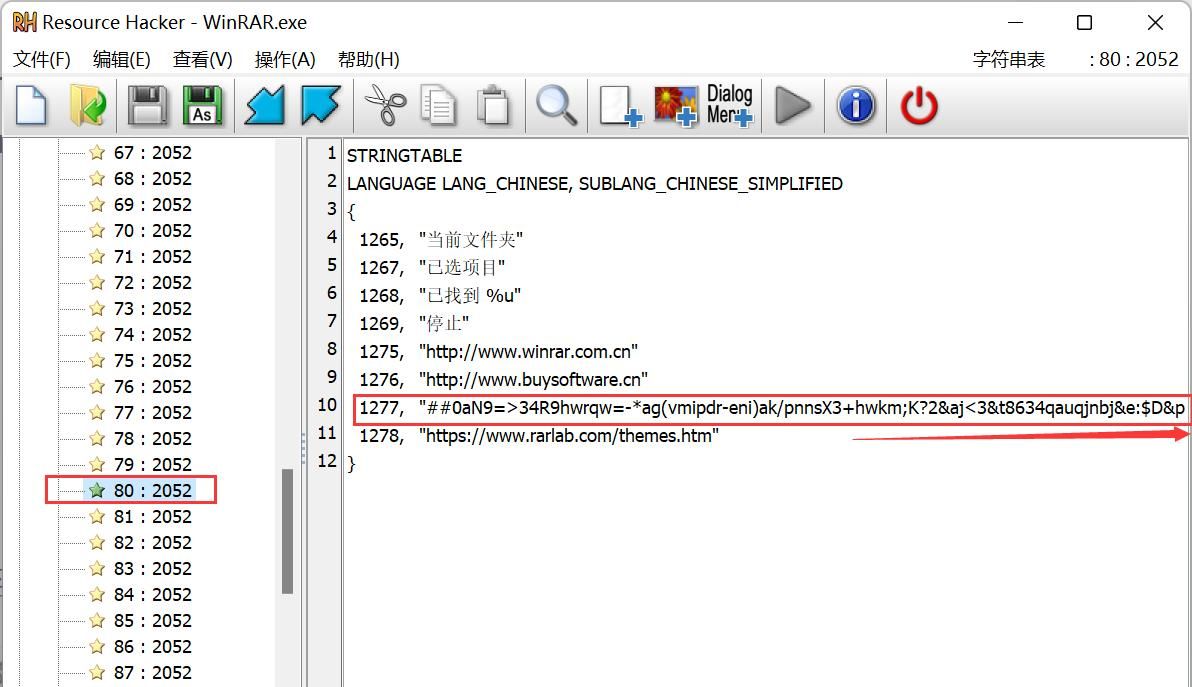This screenshot has height=687, width=1192.
Task: Select tree item 84 : 2052
Action: pyautogui.click(x=152, y=594)
